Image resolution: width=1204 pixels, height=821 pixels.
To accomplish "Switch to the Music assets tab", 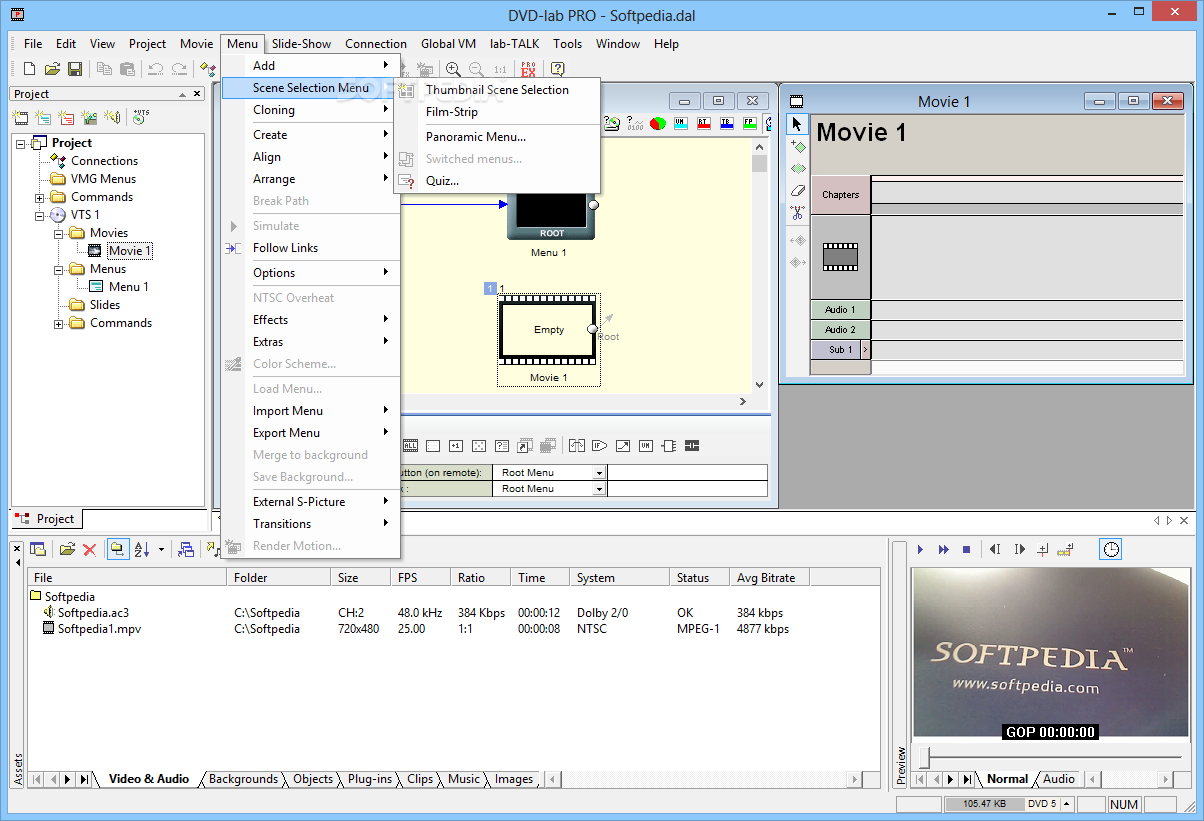I will [x=463, y=779].
